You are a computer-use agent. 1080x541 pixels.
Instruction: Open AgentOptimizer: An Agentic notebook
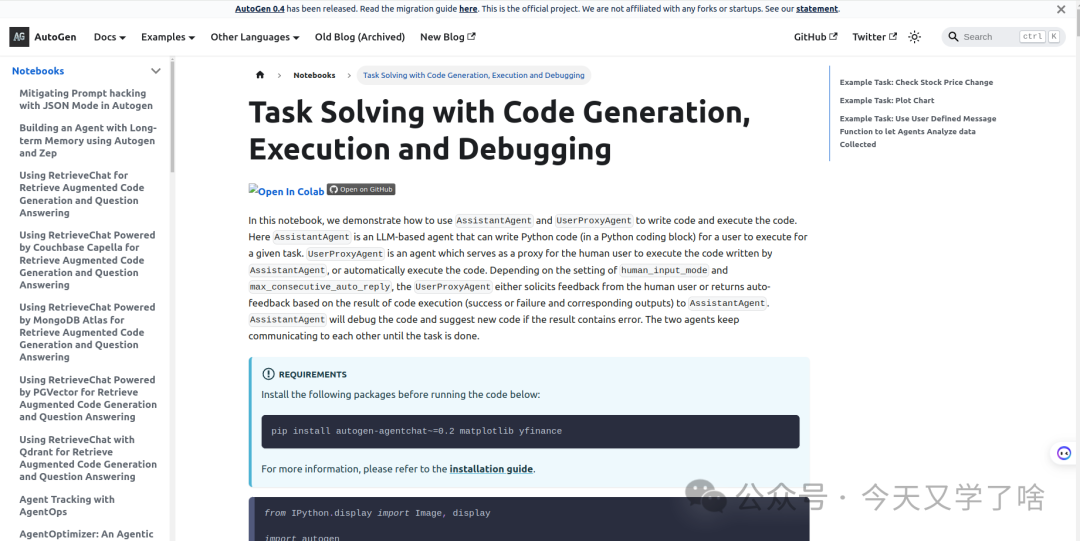[86, 534]
